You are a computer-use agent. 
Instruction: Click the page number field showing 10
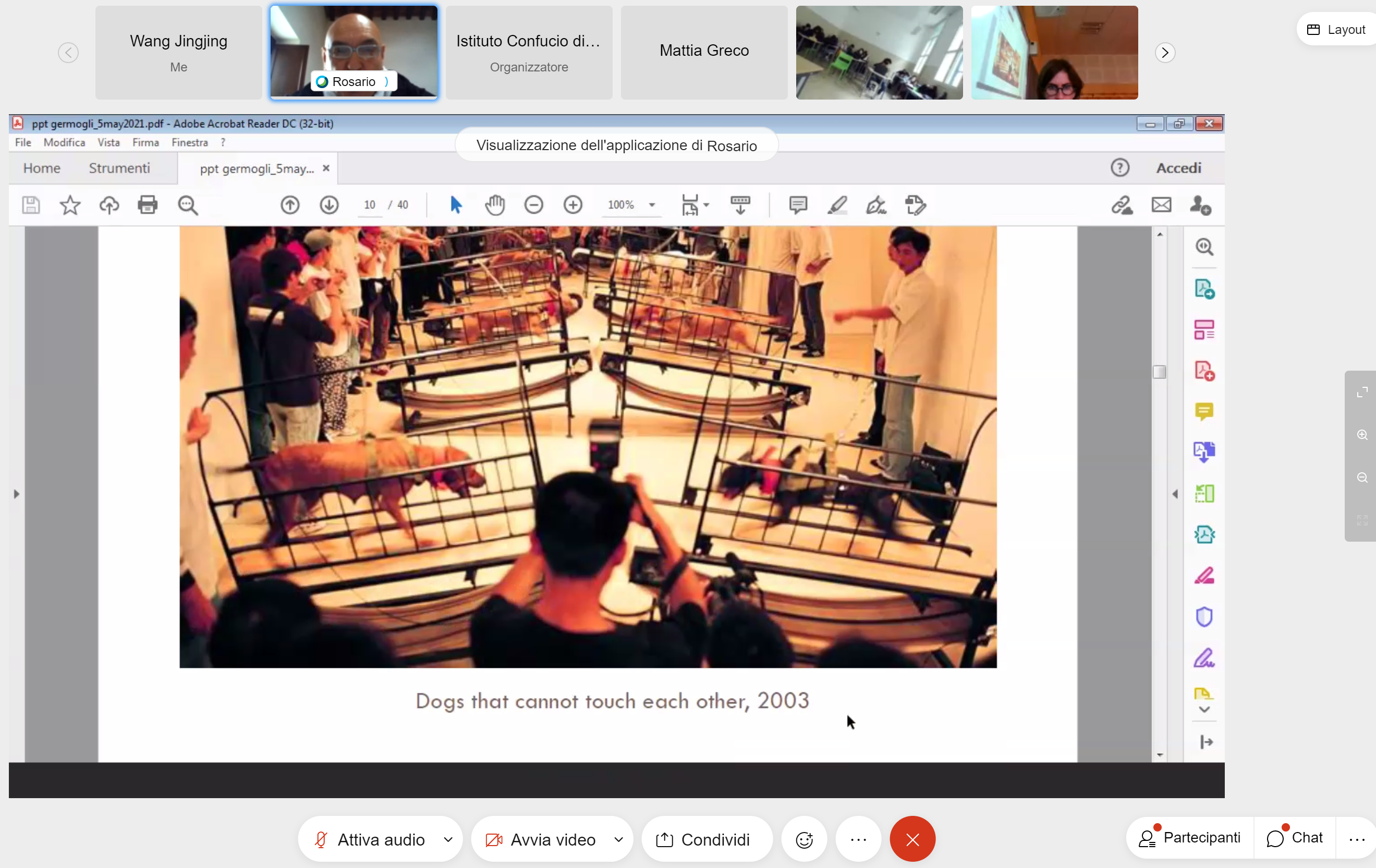click(x=370, y=204)
